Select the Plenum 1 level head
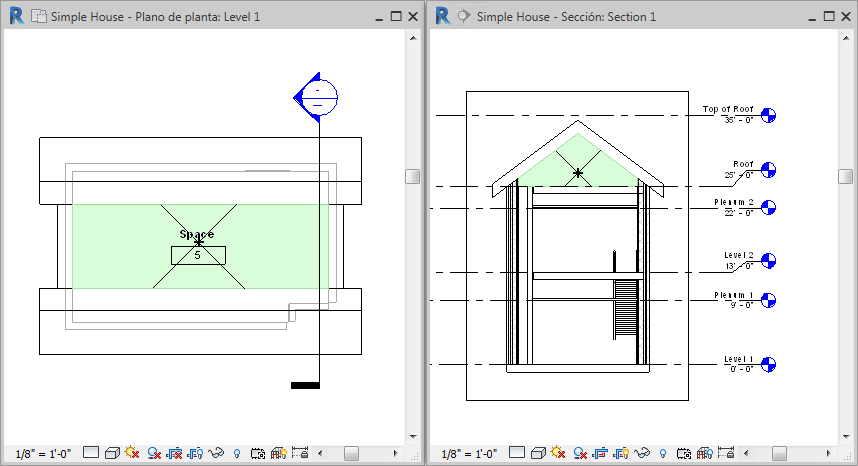 click(768, 300)
